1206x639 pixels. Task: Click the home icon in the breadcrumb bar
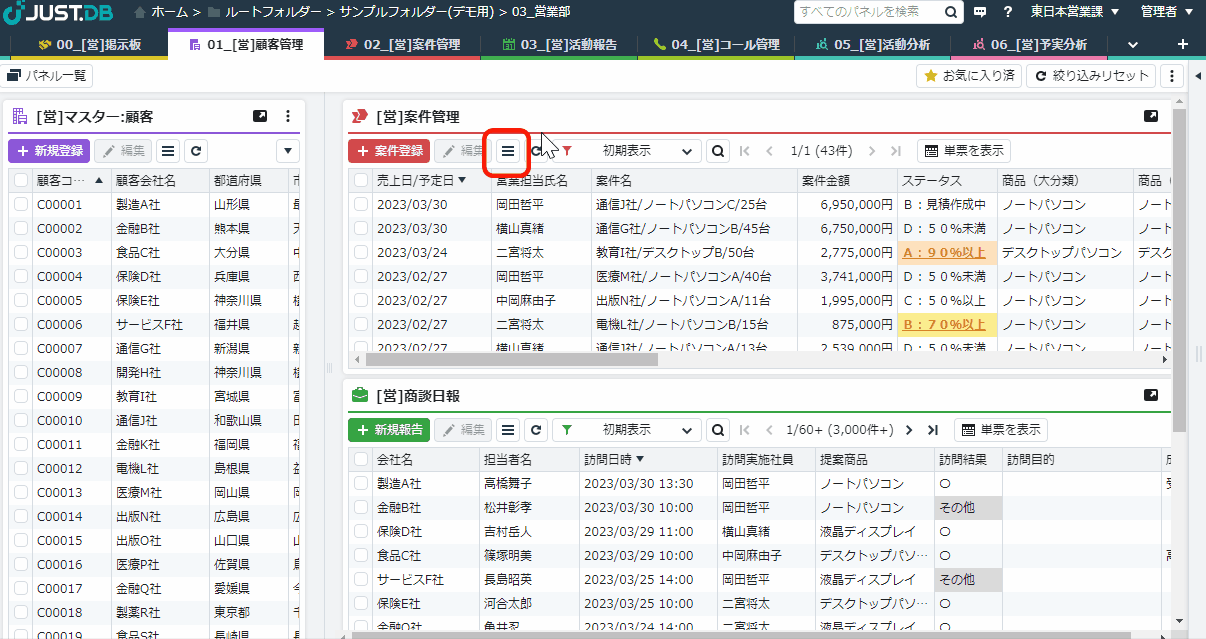click(x=137, y=12)
